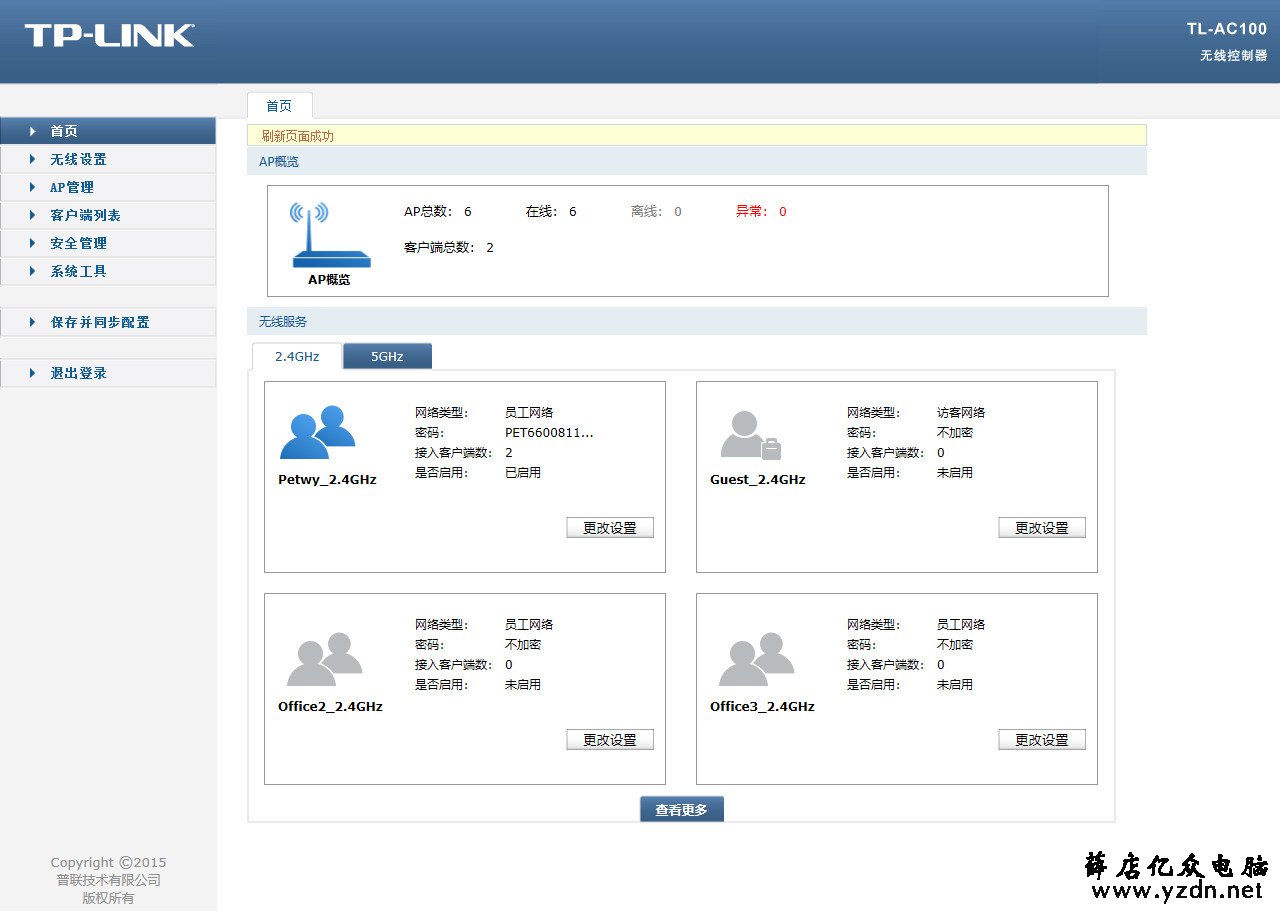Click arrow beside 保存并同步配置
Viewport: 1280px width, 911px height.
click(33, 322)
